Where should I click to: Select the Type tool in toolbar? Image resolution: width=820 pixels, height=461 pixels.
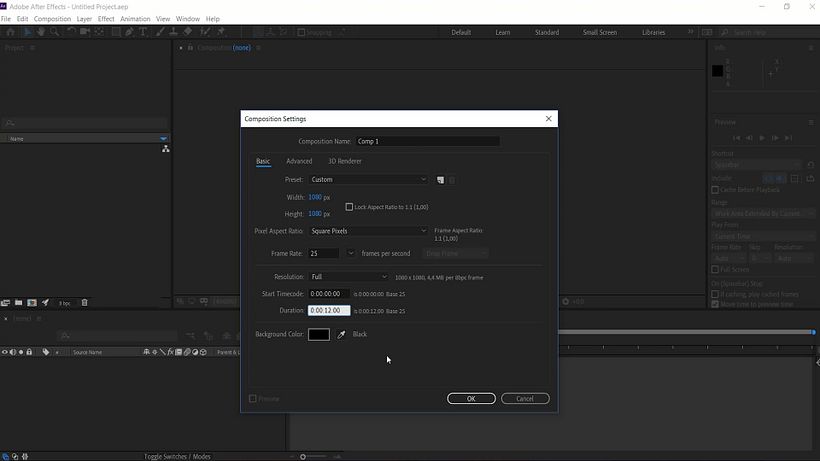coord(144,32)
